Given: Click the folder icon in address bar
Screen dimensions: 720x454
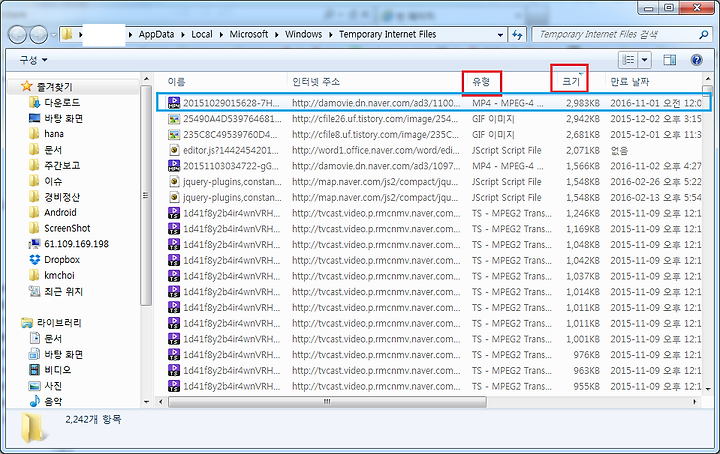Looking at the screenshot, I should pyautogui.click(x=67, y=34).
